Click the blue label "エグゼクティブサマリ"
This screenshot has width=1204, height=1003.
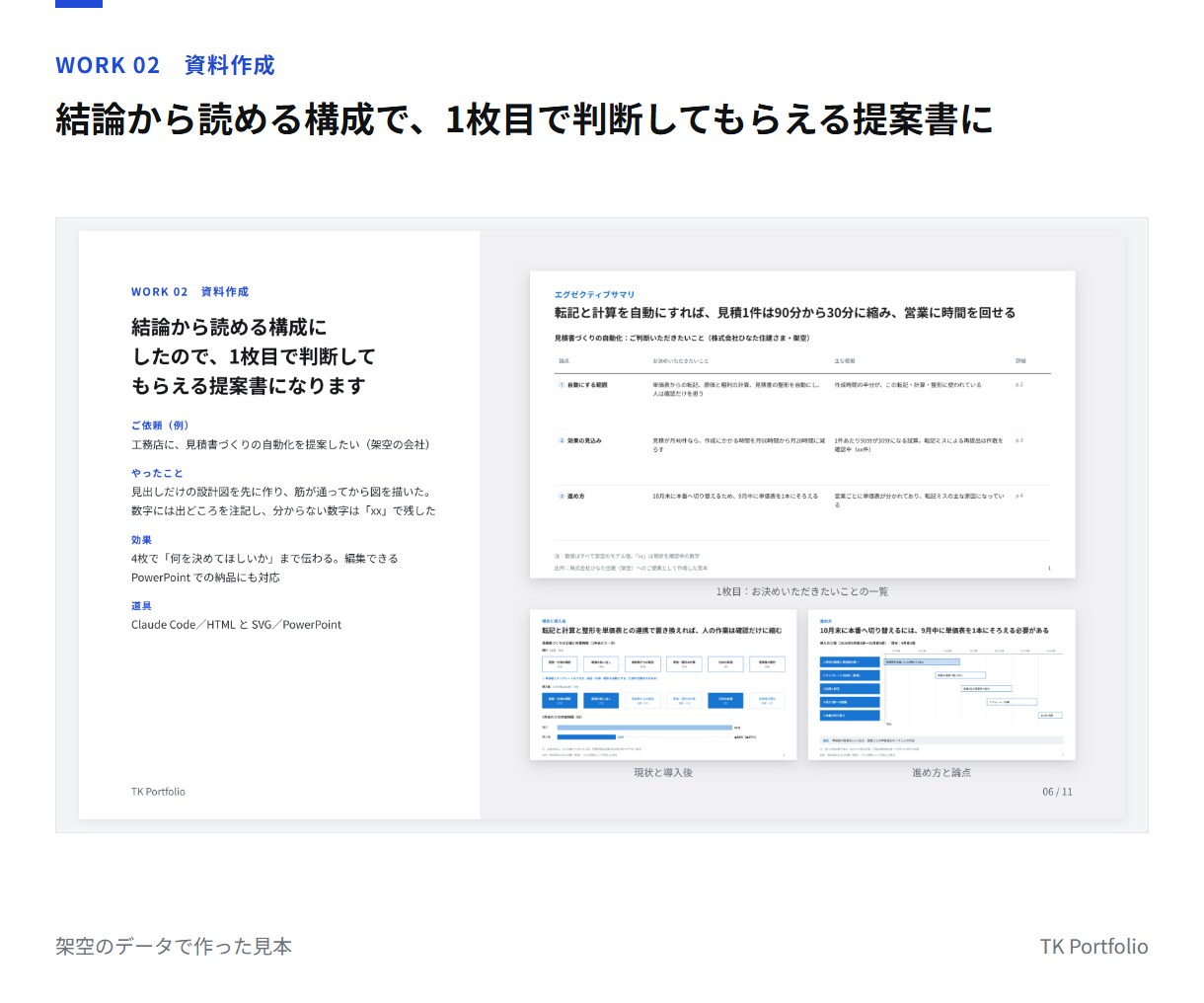(x=594, y=294)
